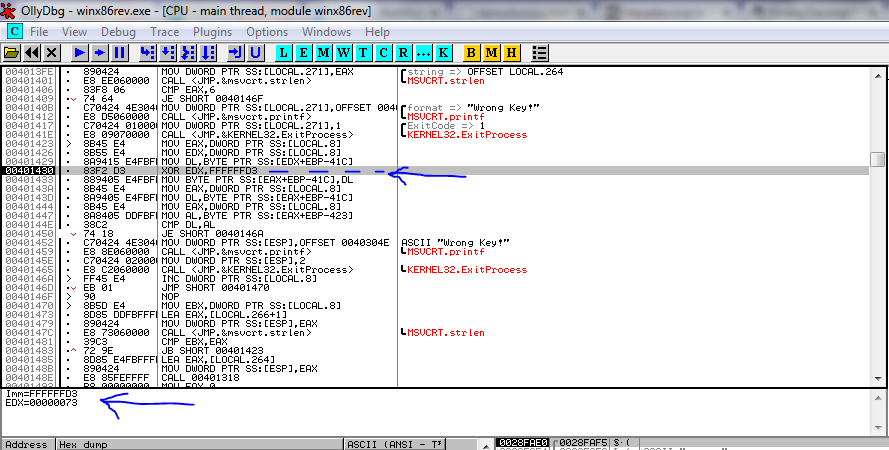Click the Step into toolbar icon
The height and width of the screenshot is (450, 889).
click(147, 53)
